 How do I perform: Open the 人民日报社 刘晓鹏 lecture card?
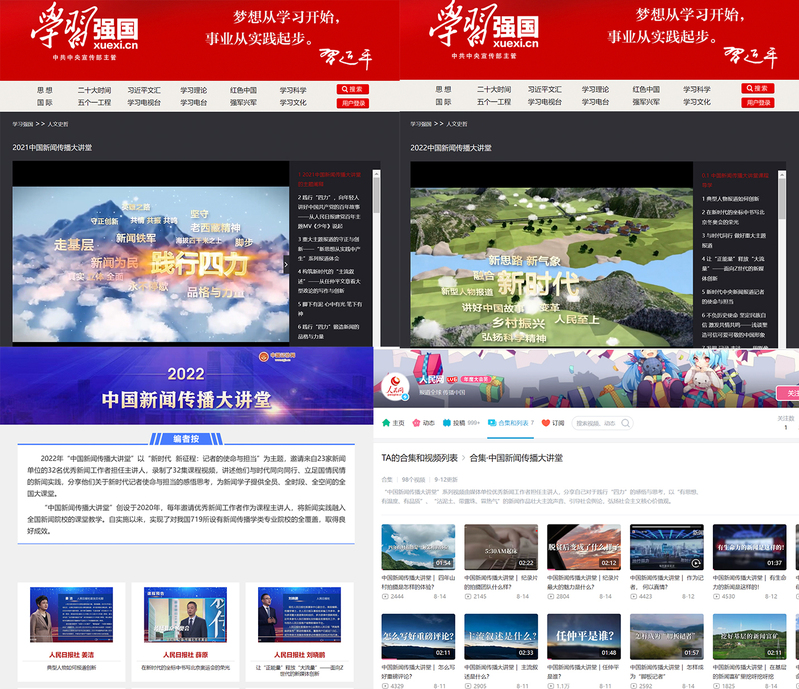click(300, 631)
